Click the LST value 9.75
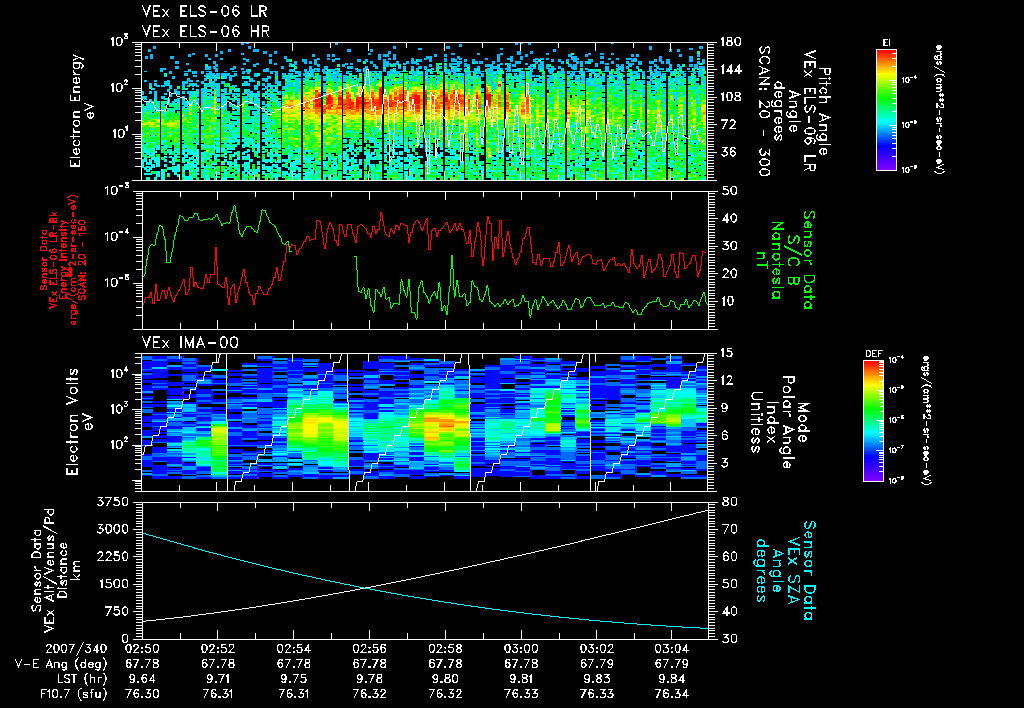The width and height of the screenshot is (1024, 708). (x=293, y=679)
